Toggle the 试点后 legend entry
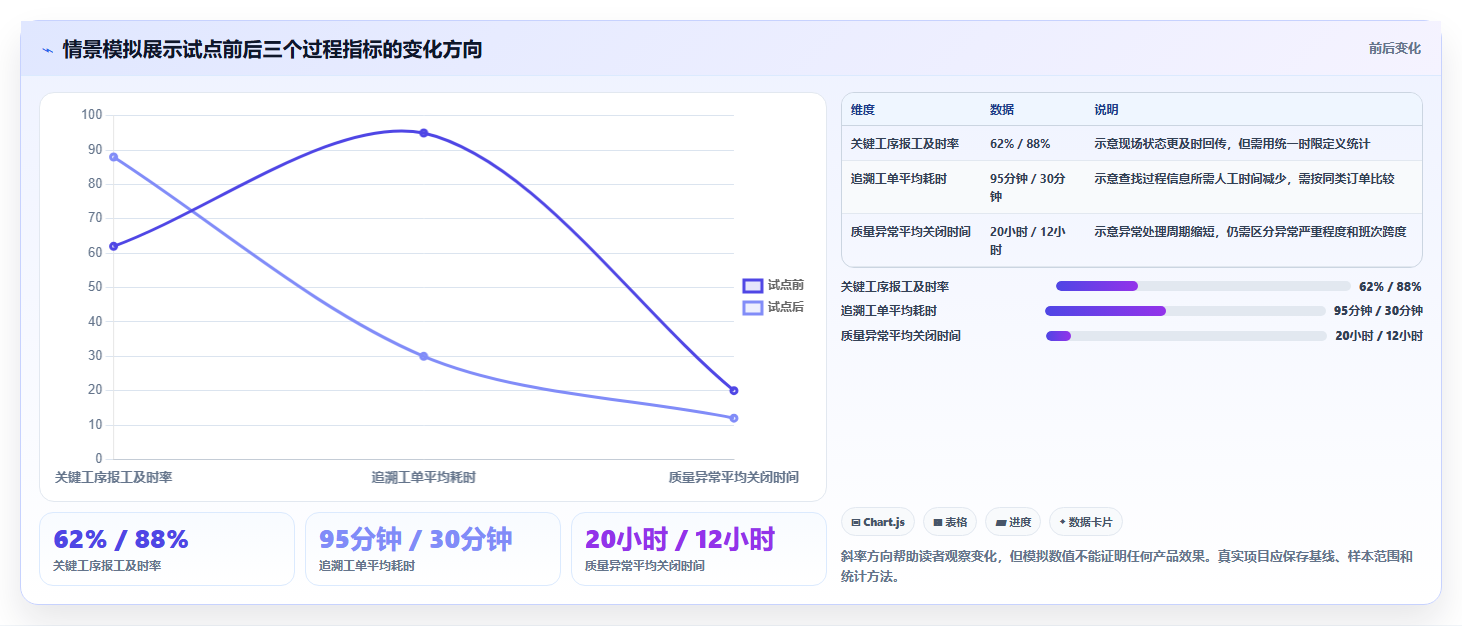This screenshot has width=1462, height=626. (x=773, y=307)
